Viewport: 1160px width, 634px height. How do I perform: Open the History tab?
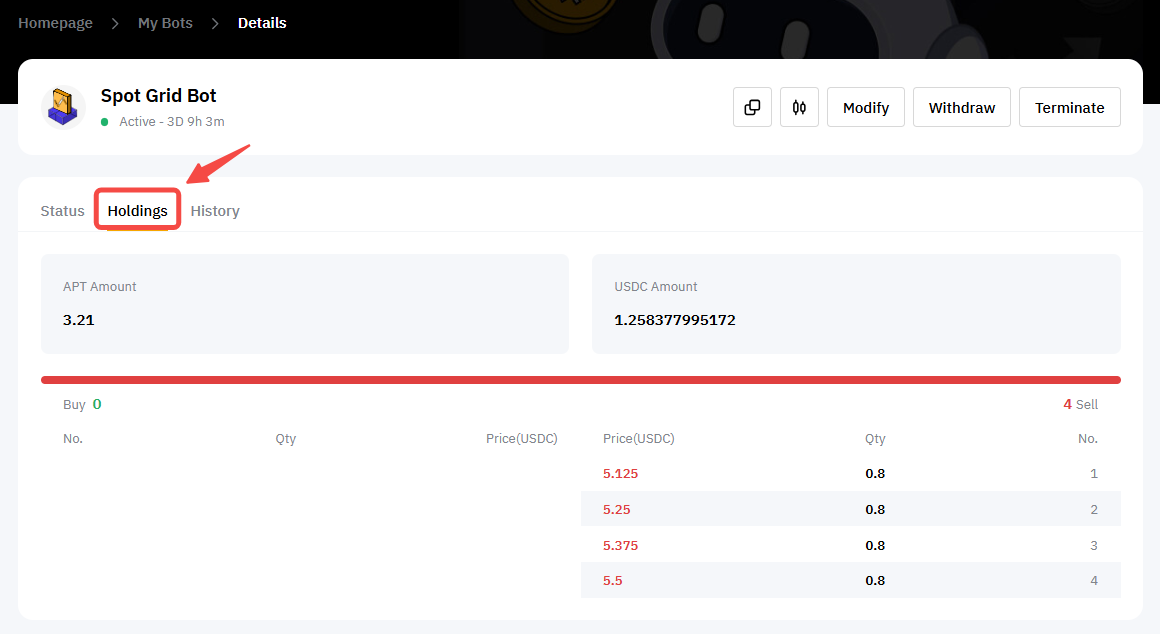(215, 211)
